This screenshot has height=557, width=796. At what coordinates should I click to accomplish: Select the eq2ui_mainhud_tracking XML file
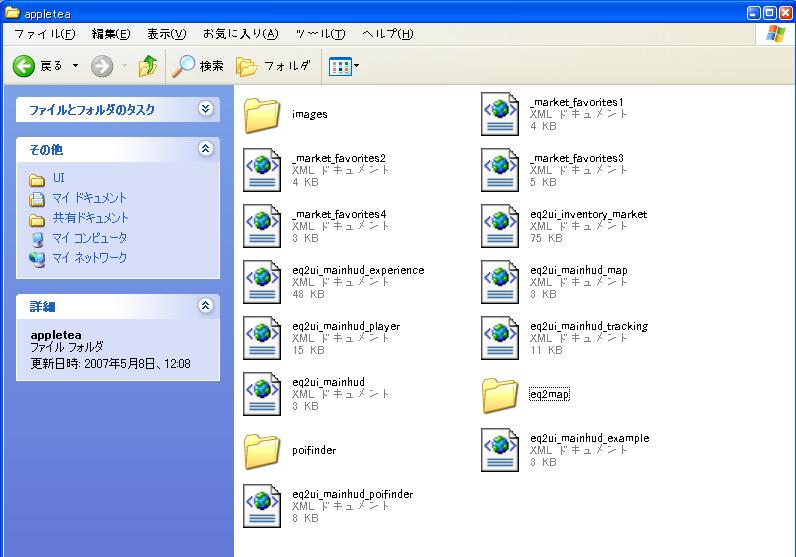click(499, 338)
